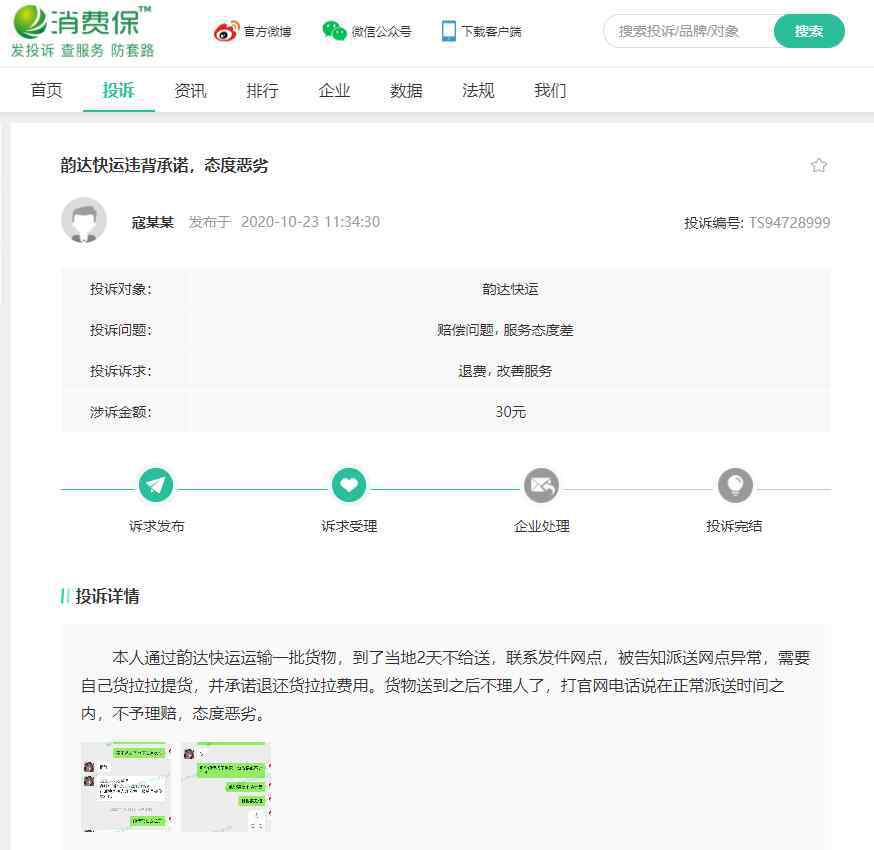Click the 诉求发布 step label
Viewport: 874px width, 850px height.
[156, 526]
